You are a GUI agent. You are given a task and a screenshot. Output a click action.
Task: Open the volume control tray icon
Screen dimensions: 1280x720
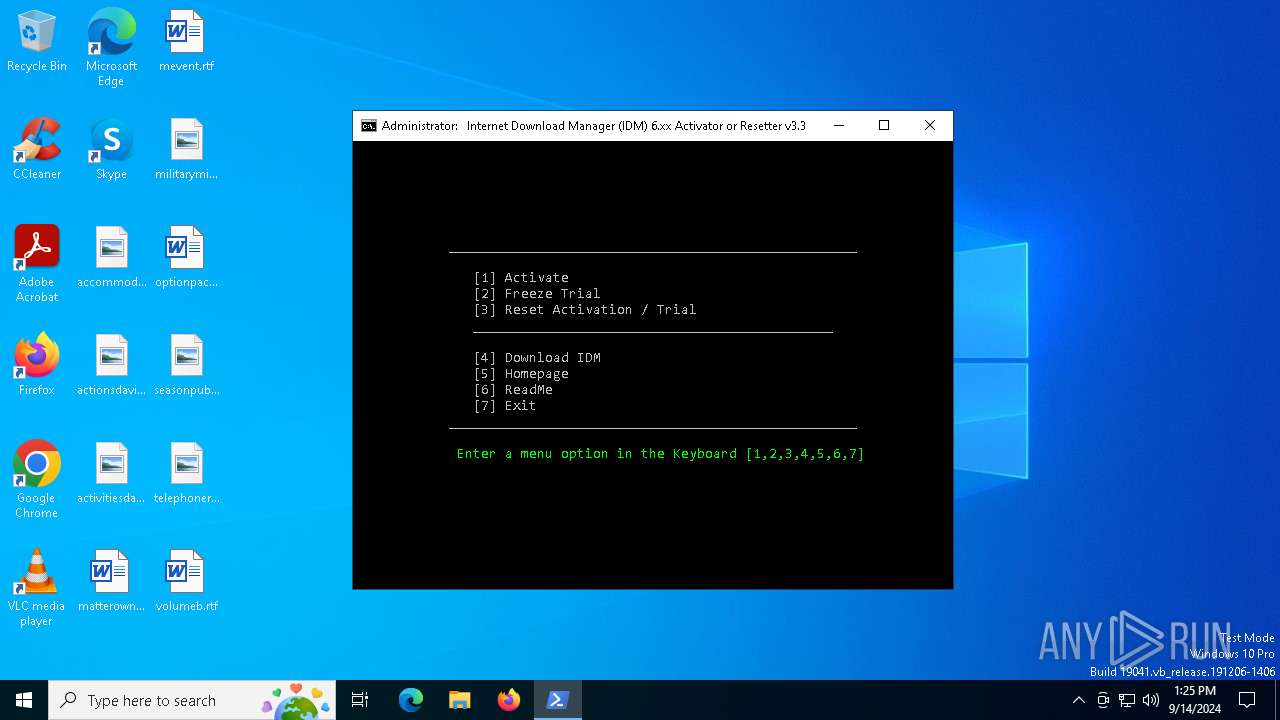tap(1151, 700)
